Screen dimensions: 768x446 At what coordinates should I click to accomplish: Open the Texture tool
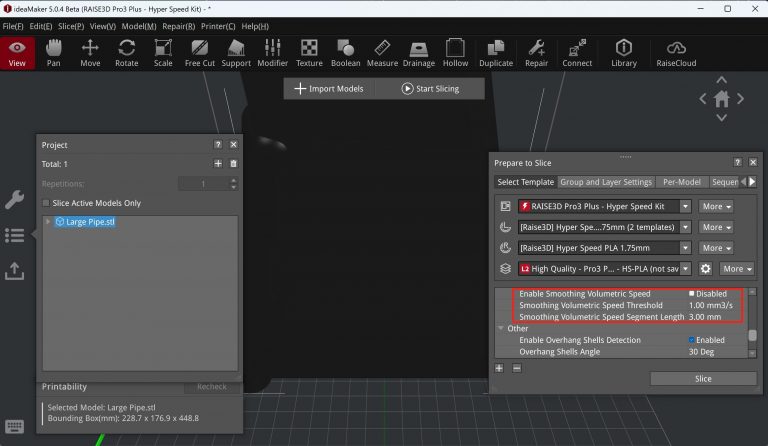tap(309, 53)
